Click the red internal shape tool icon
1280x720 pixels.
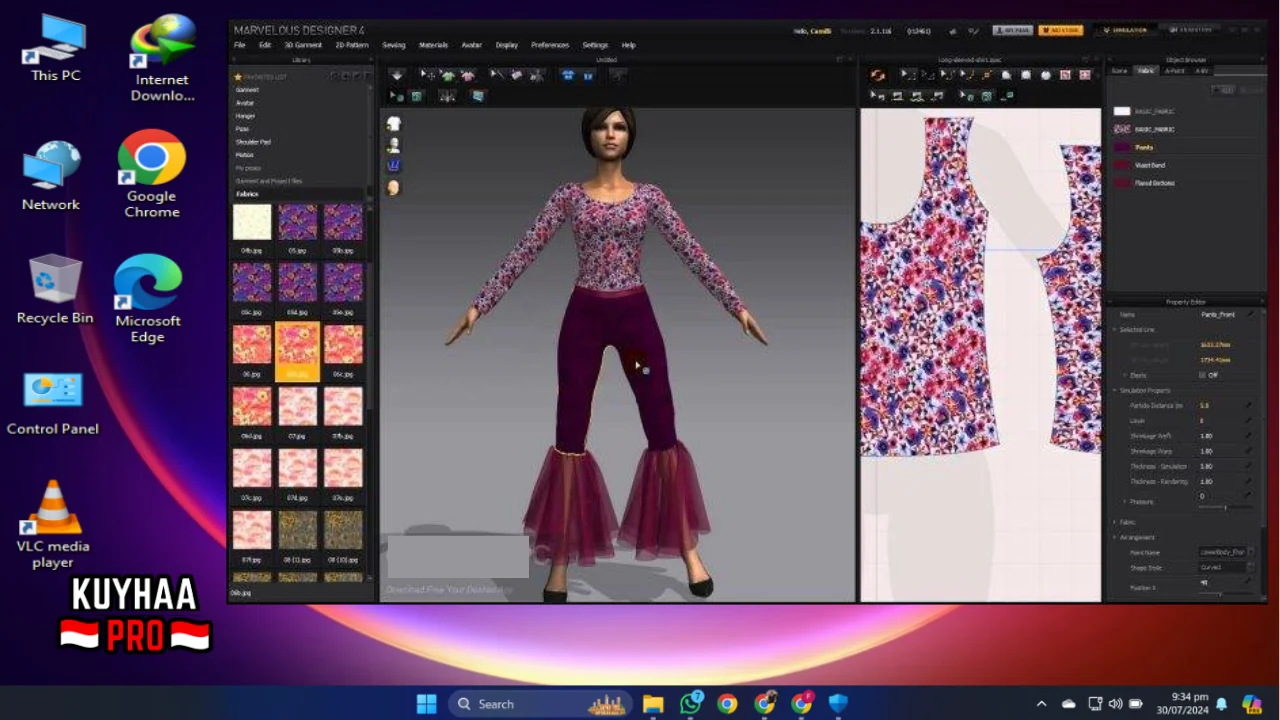point(1065,75)
